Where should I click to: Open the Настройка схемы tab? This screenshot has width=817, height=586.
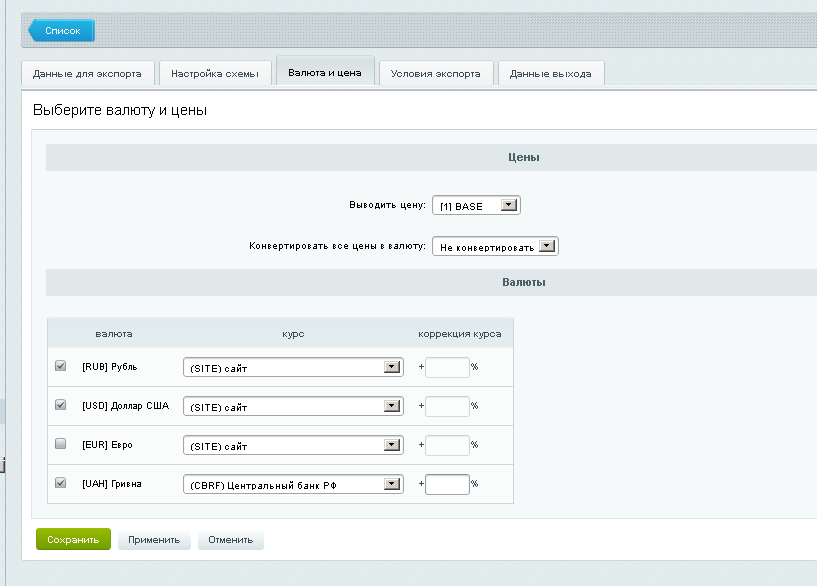coord(215,74)
